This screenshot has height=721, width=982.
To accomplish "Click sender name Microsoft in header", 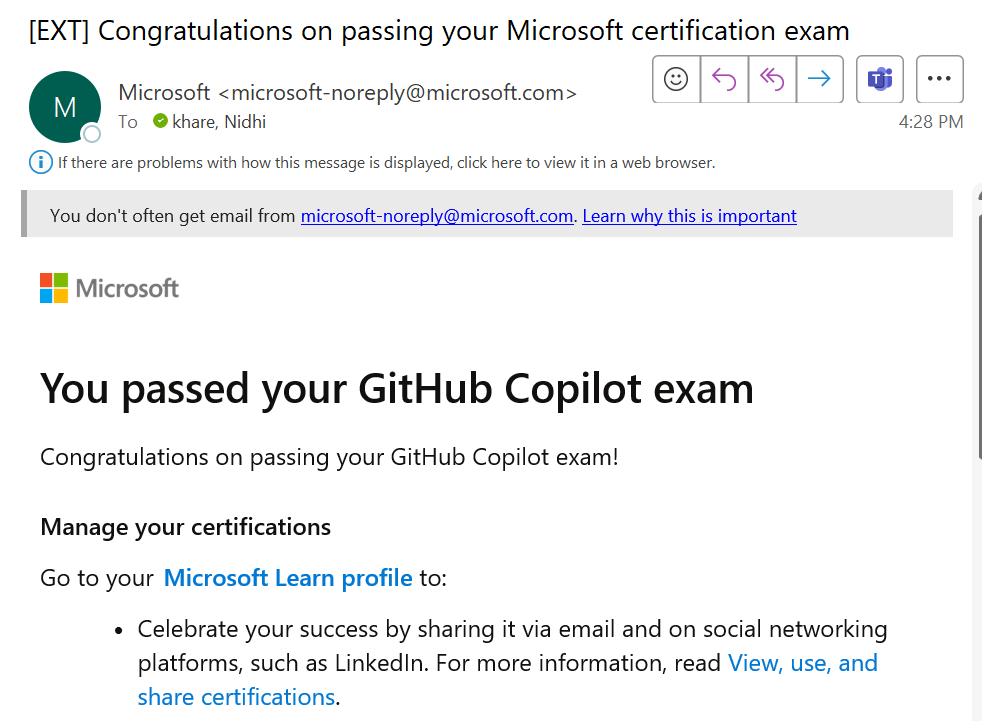I will 164,93.
